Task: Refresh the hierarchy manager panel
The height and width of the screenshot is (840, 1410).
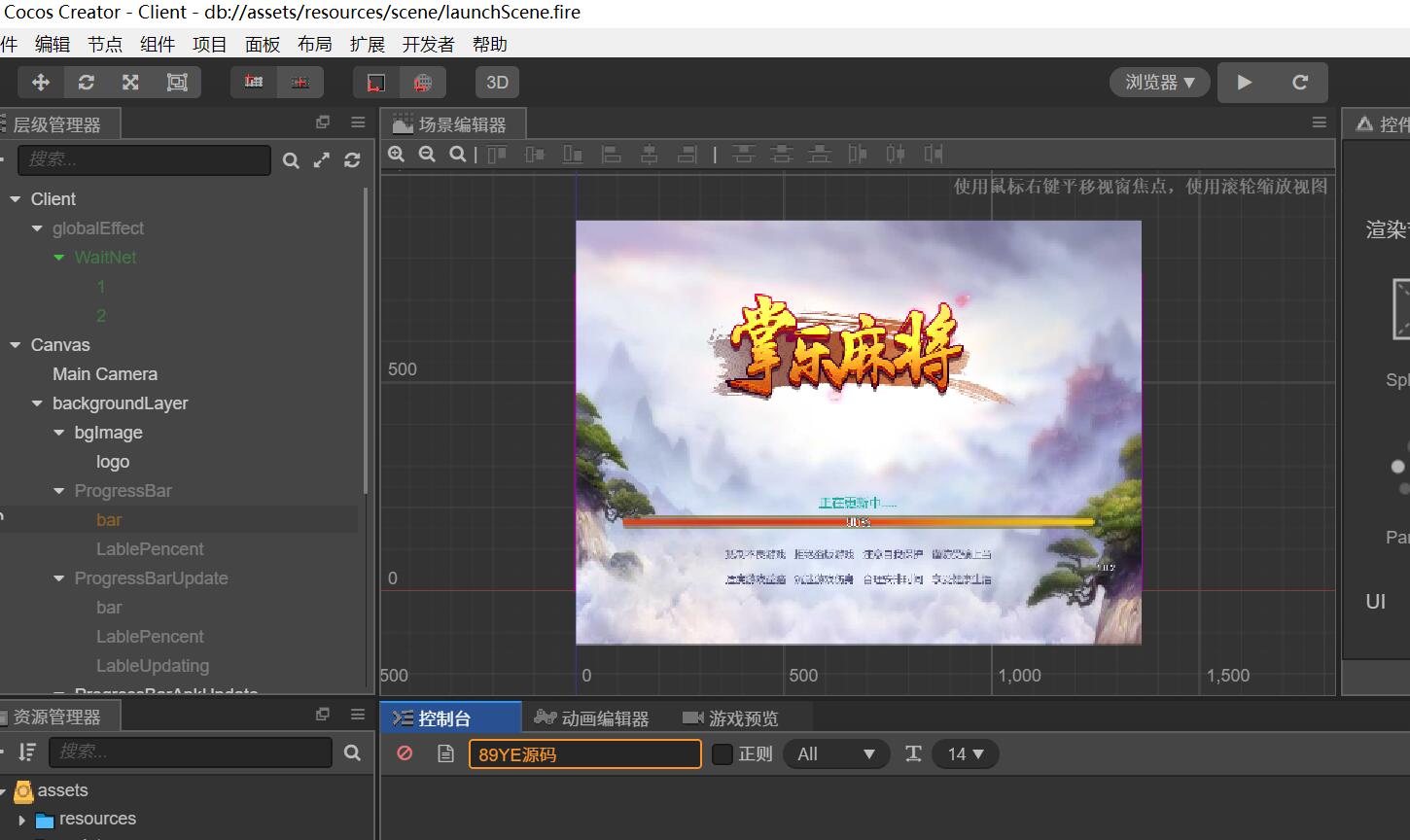Action: pos(352,160)
